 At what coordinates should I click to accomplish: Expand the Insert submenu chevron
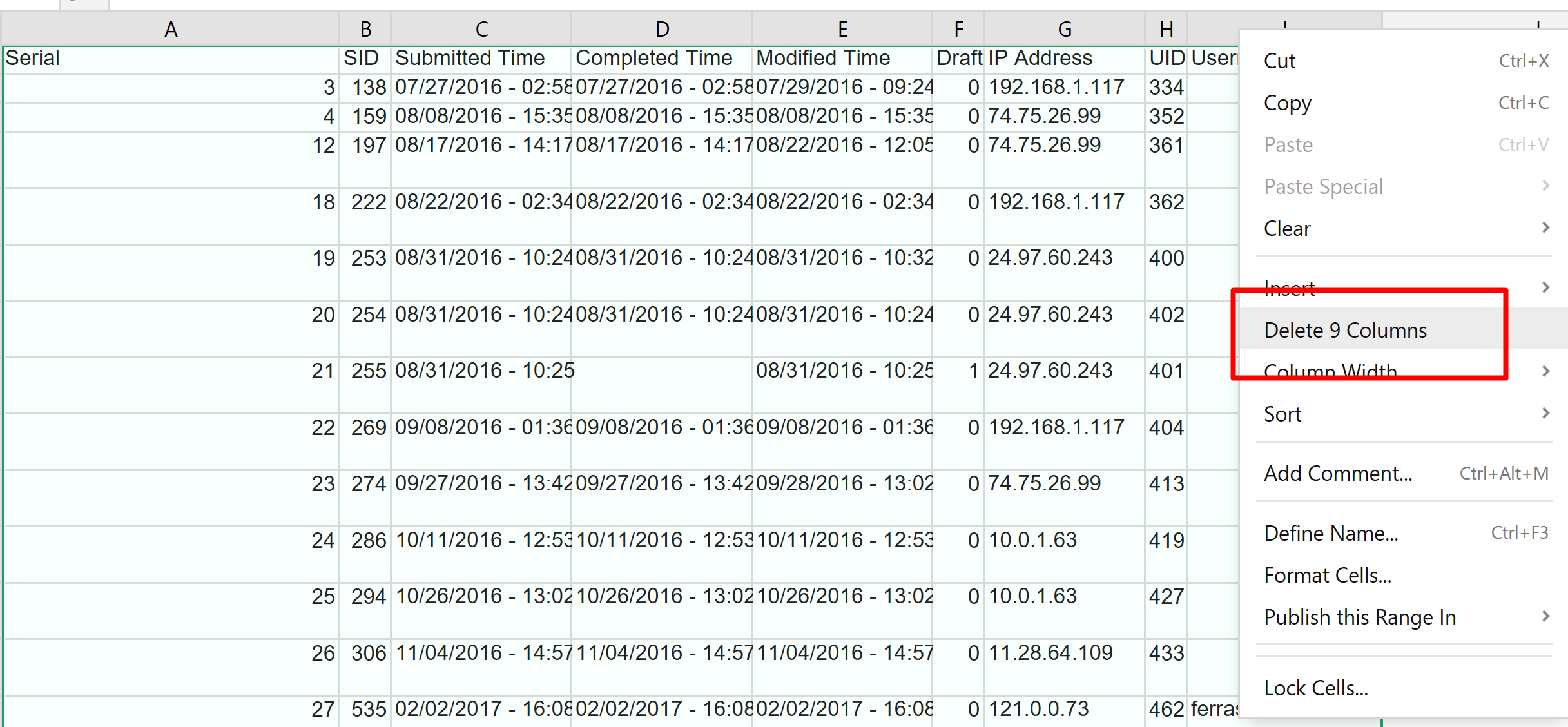click(x=1545, y=287)
